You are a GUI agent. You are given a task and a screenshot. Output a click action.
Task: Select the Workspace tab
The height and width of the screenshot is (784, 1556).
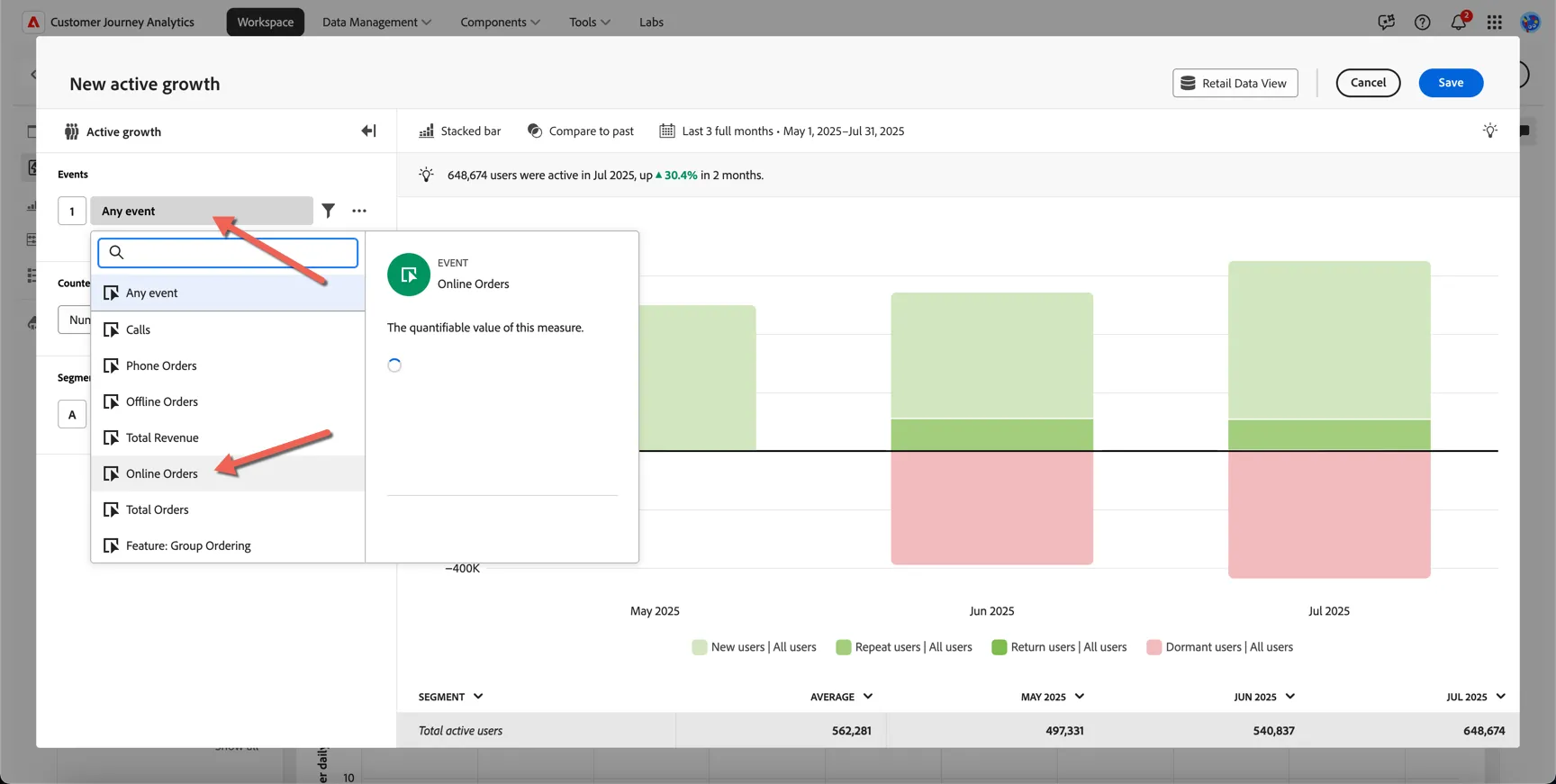(266, 22)
